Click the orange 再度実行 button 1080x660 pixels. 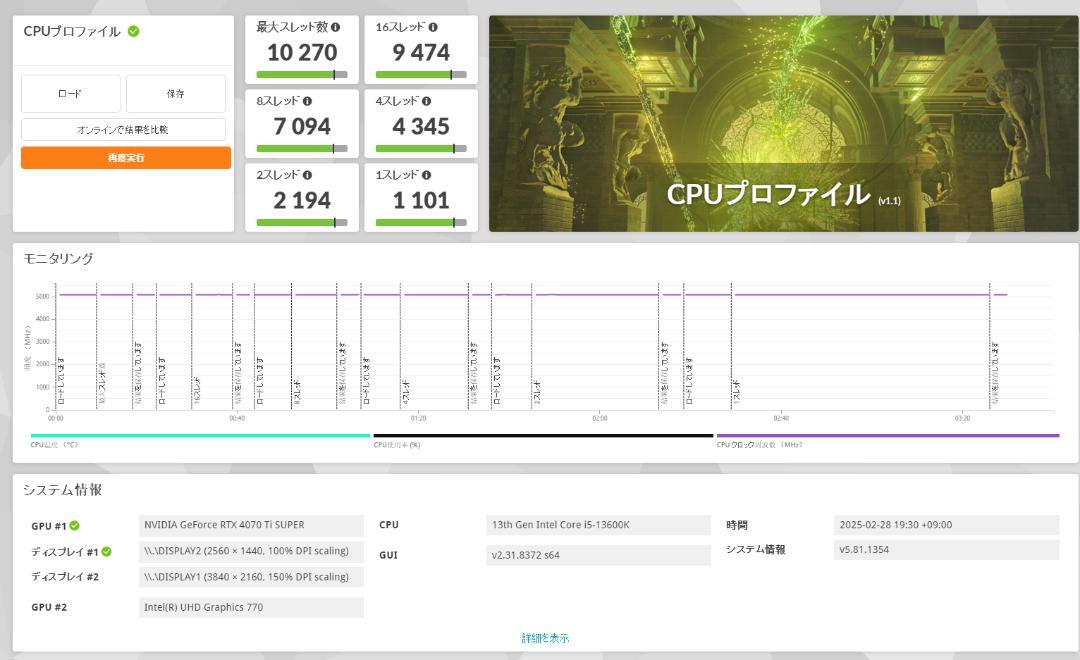126,158
